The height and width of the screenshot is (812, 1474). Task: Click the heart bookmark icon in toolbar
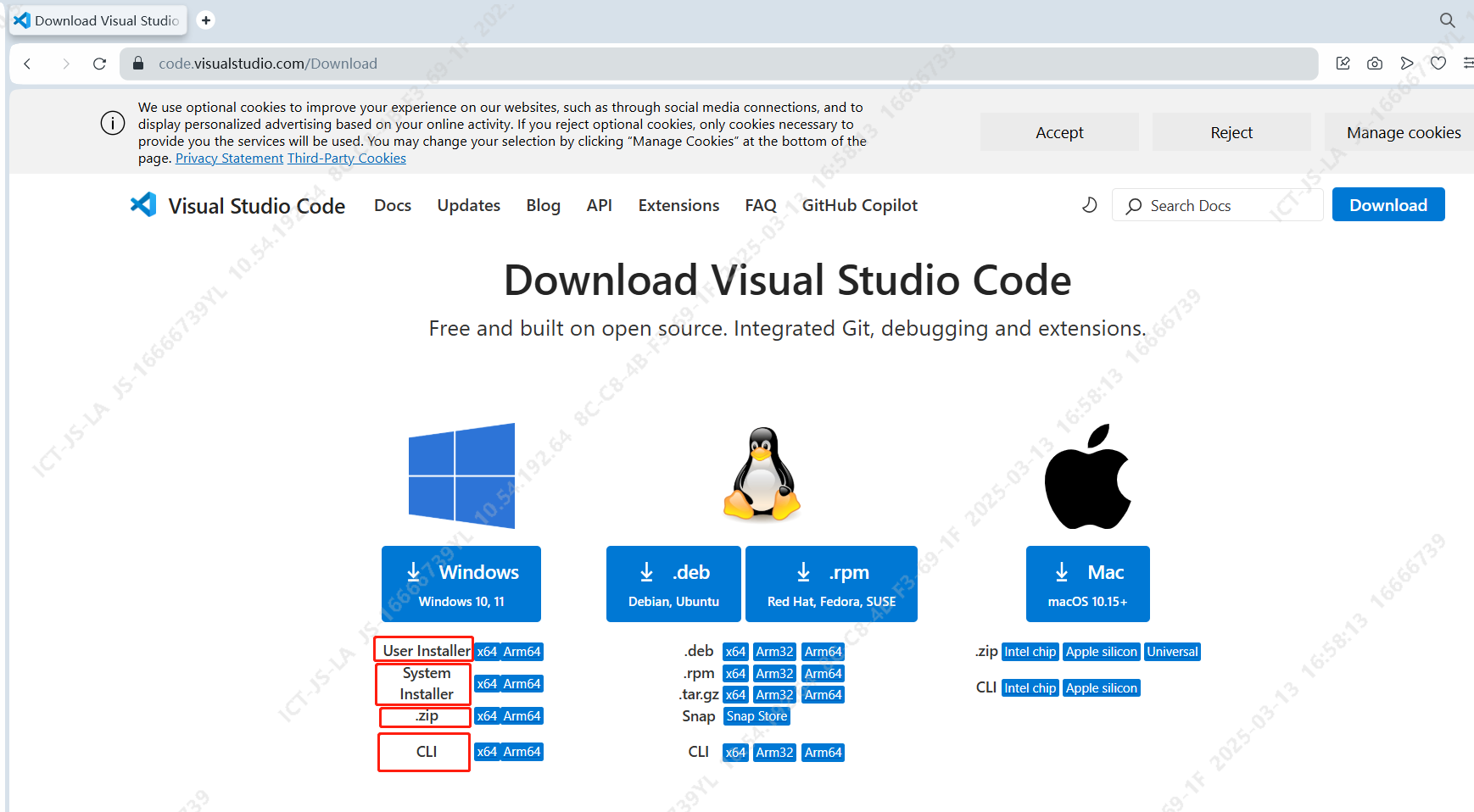pyautogui.click(x=1438, y=64)
